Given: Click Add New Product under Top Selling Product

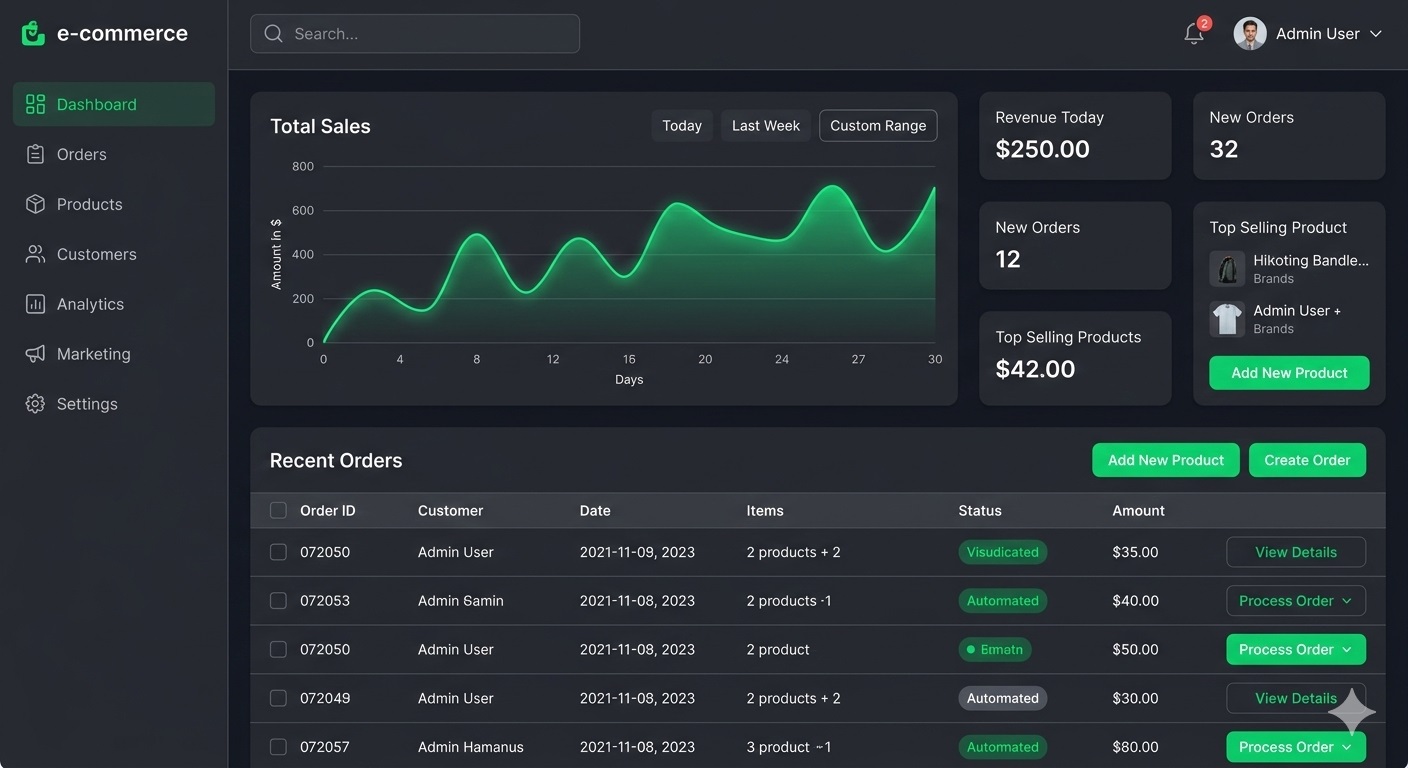Looking at the screenshot, I should pyautogui.click(x=1289, y=372).
